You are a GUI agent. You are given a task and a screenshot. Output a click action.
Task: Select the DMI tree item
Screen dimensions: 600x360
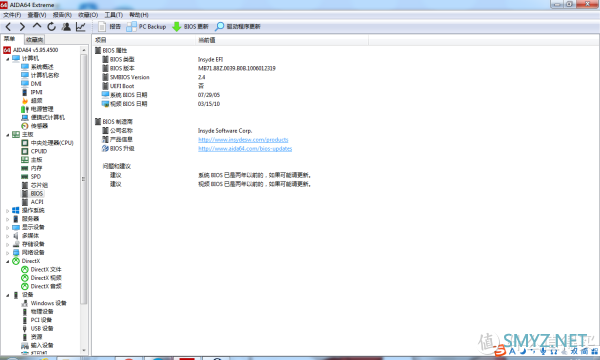[x=31, y=83]
